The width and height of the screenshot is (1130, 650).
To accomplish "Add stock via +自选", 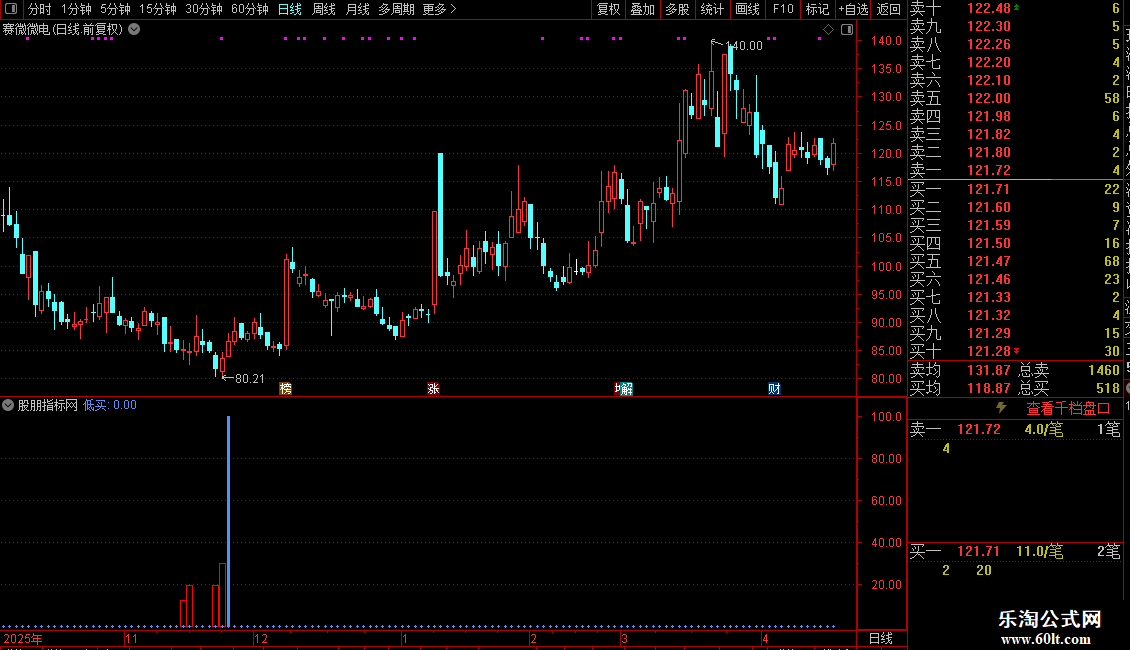I will point(854,9).
